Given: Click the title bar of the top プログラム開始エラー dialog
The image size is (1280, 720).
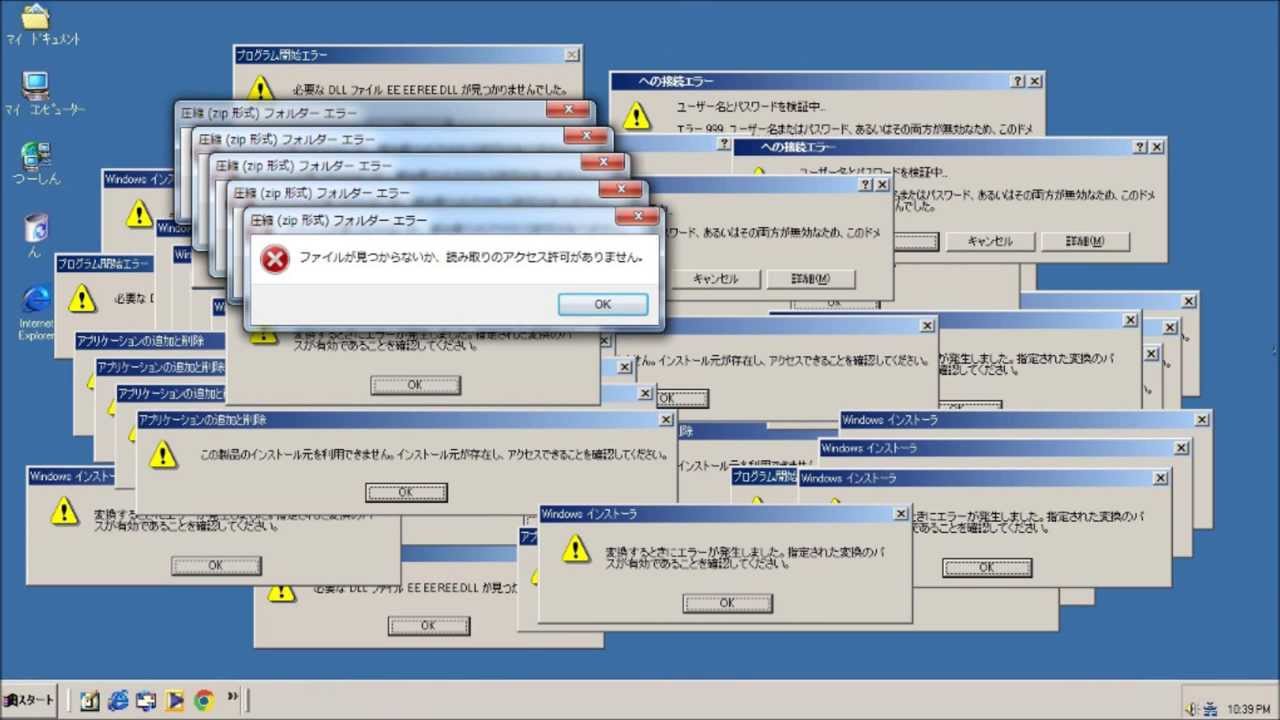Looking at the screenshot, I should coord(408,55).
